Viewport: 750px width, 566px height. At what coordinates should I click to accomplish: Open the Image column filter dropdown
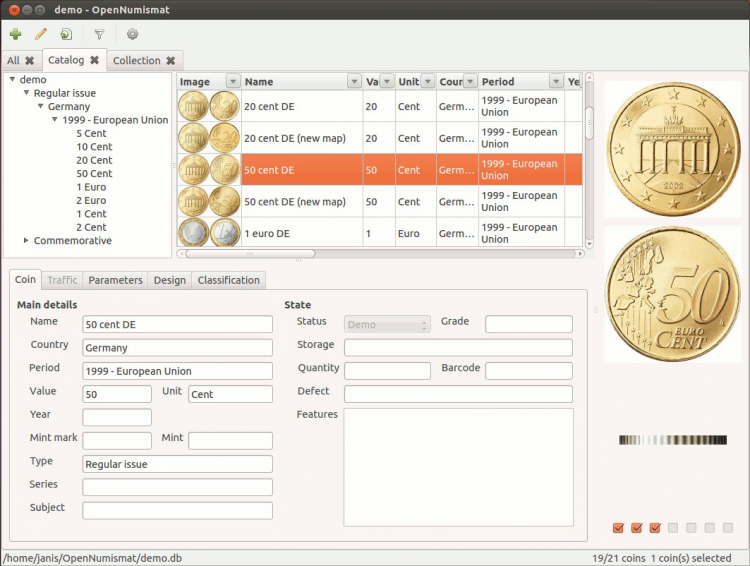[x=233, y=82]
